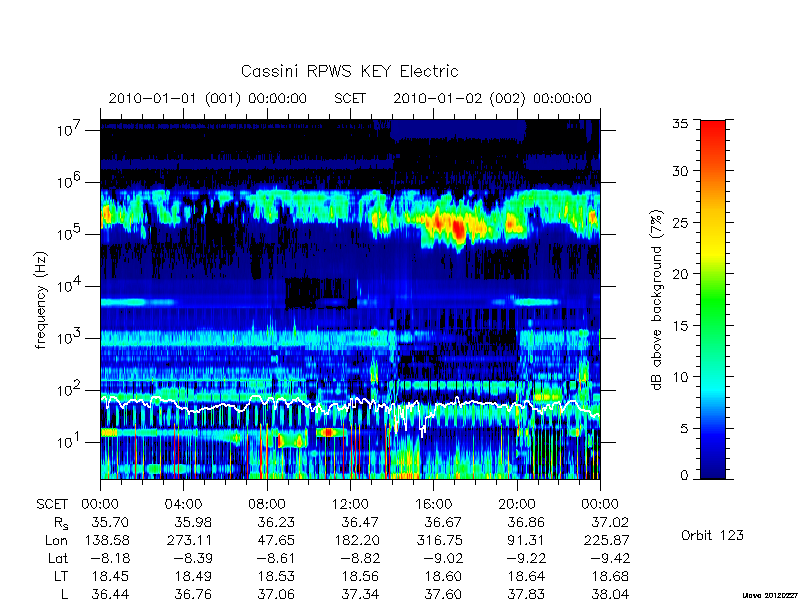This screenshot has height=600, width=800.
Task: Click the red intense emission in the spectrogram
Action: 458,229
